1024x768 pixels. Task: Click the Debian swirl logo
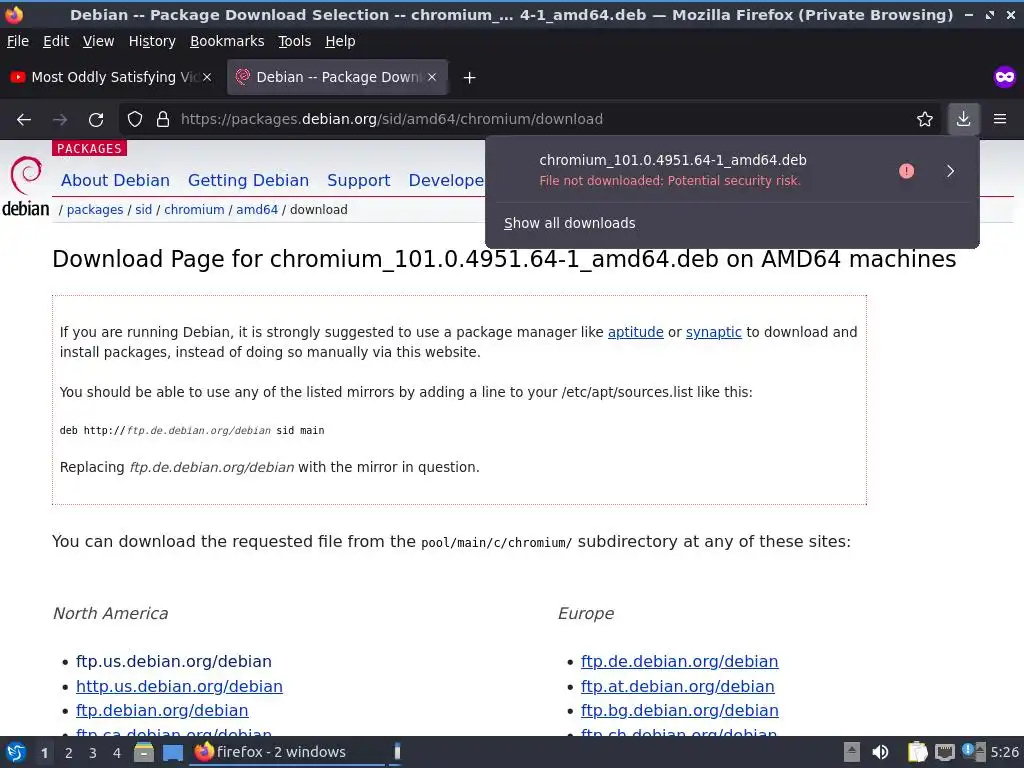coord(26,175)
